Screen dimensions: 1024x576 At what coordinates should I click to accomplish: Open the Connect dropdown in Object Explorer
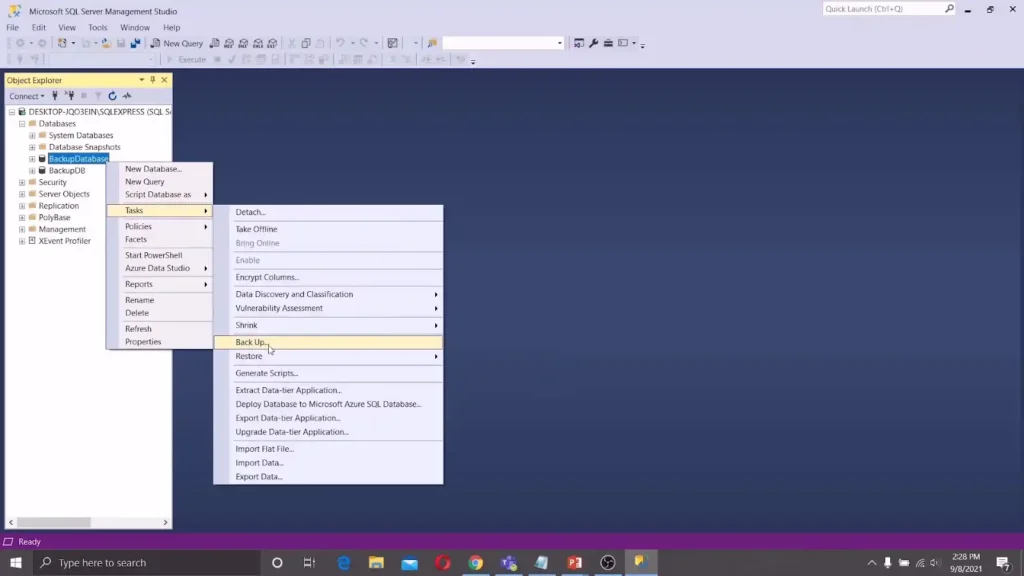click(x=27, y=96)
